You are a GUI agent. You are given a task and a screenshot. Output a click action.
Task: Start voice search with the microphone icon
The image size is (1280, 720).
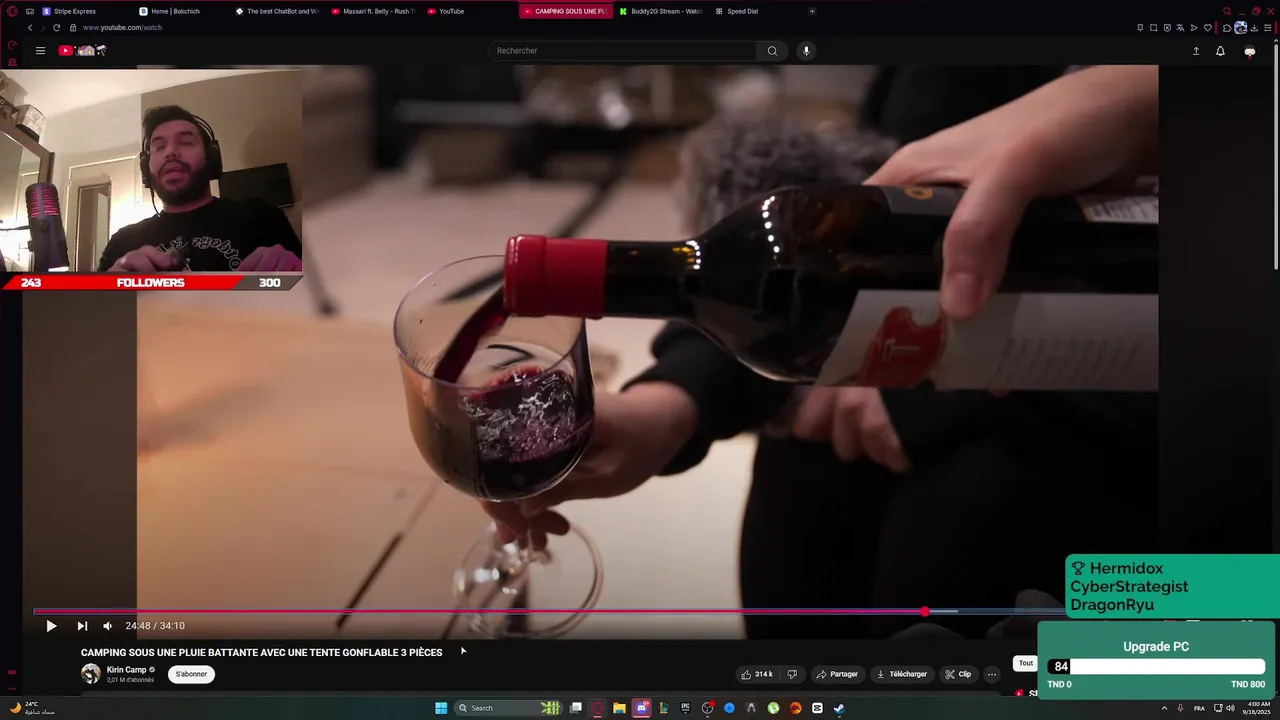click(x=806, y=51)
